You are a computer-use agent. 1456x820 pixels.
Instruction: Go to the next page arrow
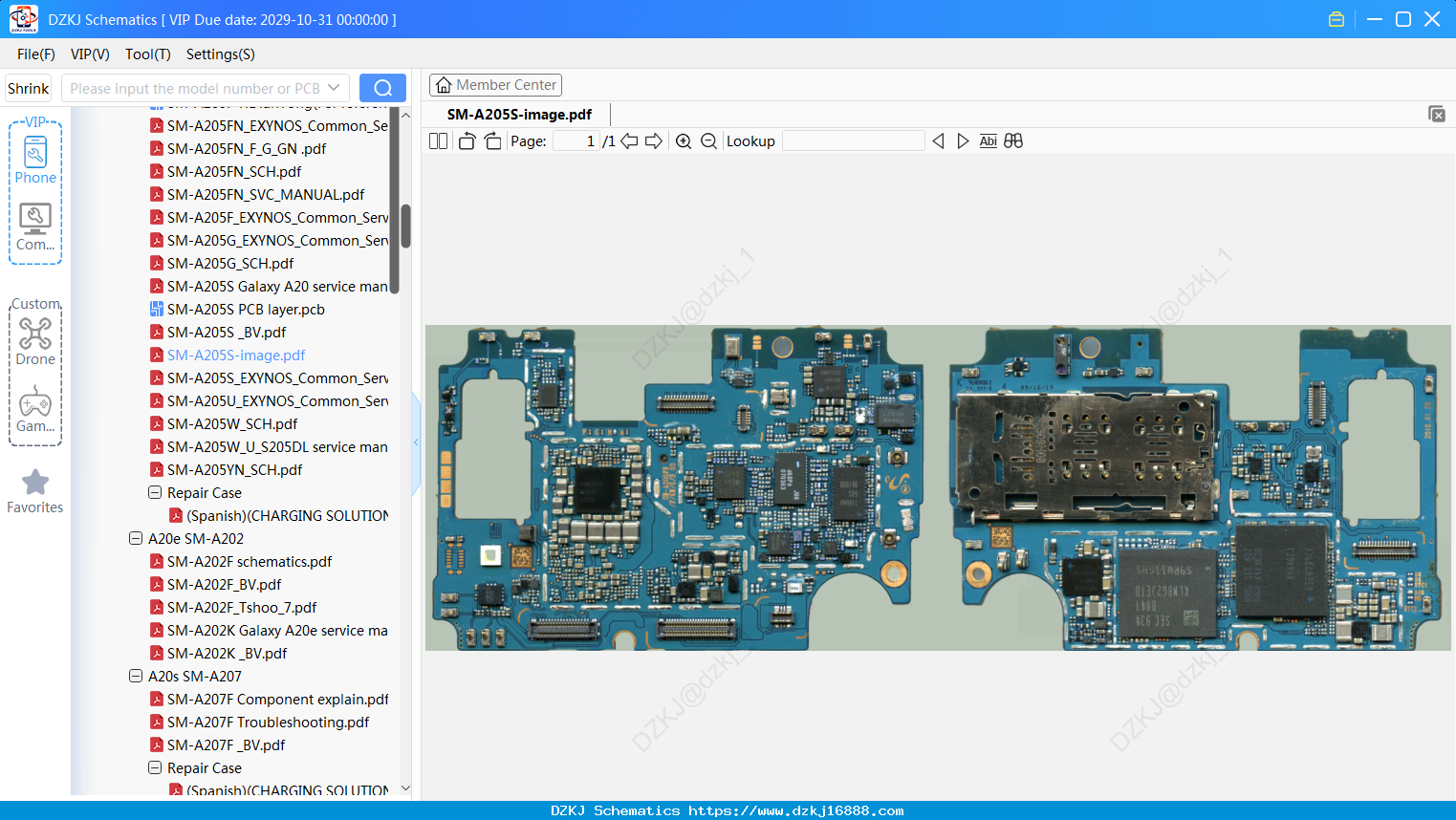point(654,141)
